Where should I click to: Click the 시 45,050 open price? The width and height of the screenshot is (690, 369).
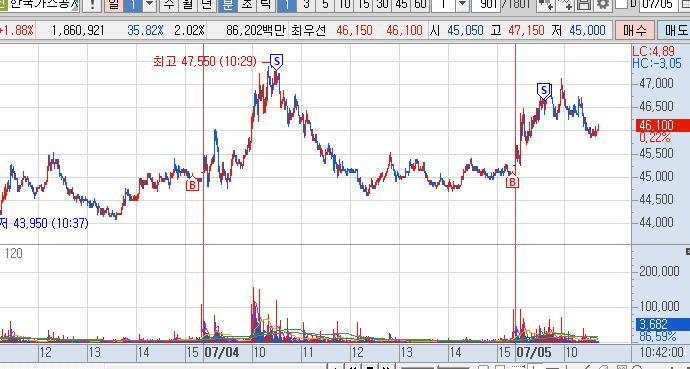point(458,31)
